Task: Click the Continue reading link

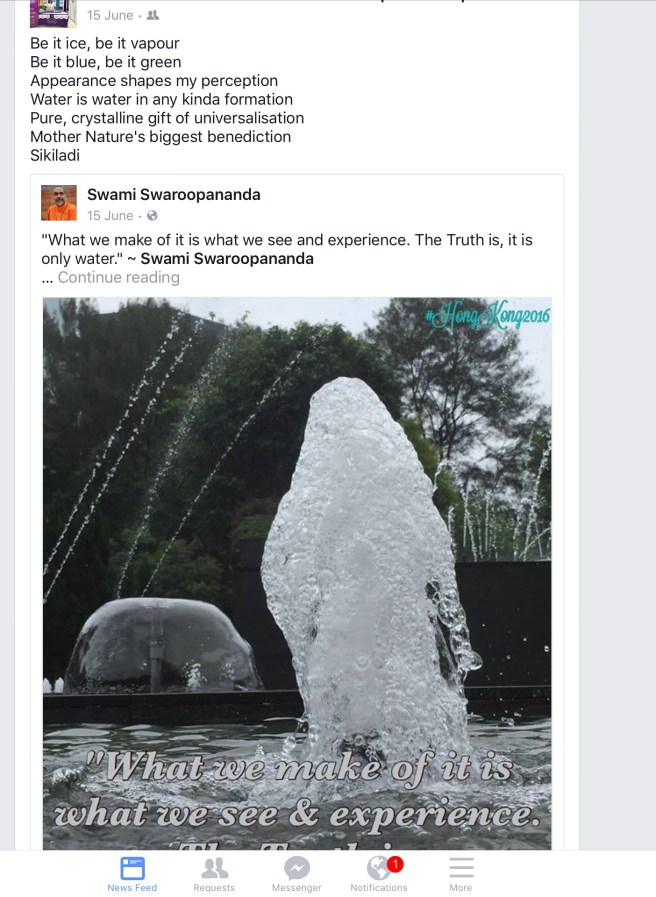Action: tap(118, 277)
